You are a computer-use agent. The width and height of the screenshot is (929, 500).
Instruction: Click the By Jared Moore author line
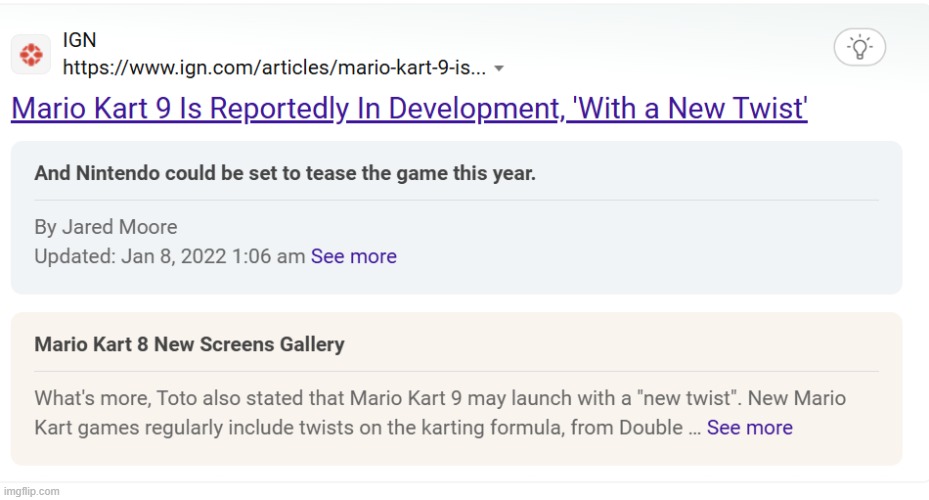pyautogui.click(x=106, y=228)
